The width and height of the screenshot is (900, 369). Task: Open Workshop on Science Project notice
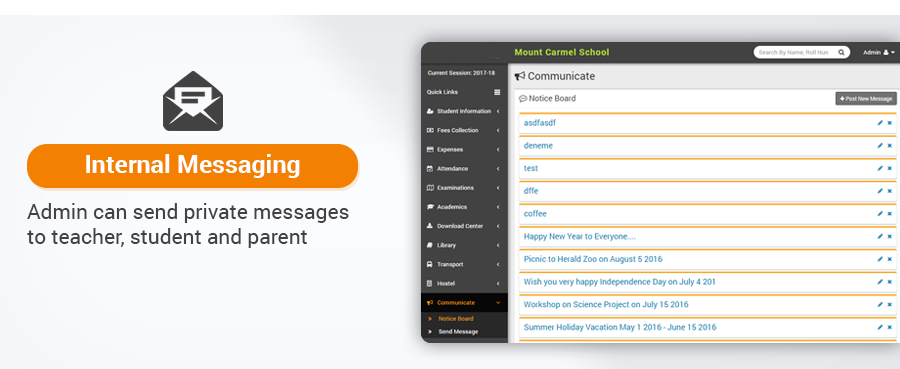(x=606, y=304)
